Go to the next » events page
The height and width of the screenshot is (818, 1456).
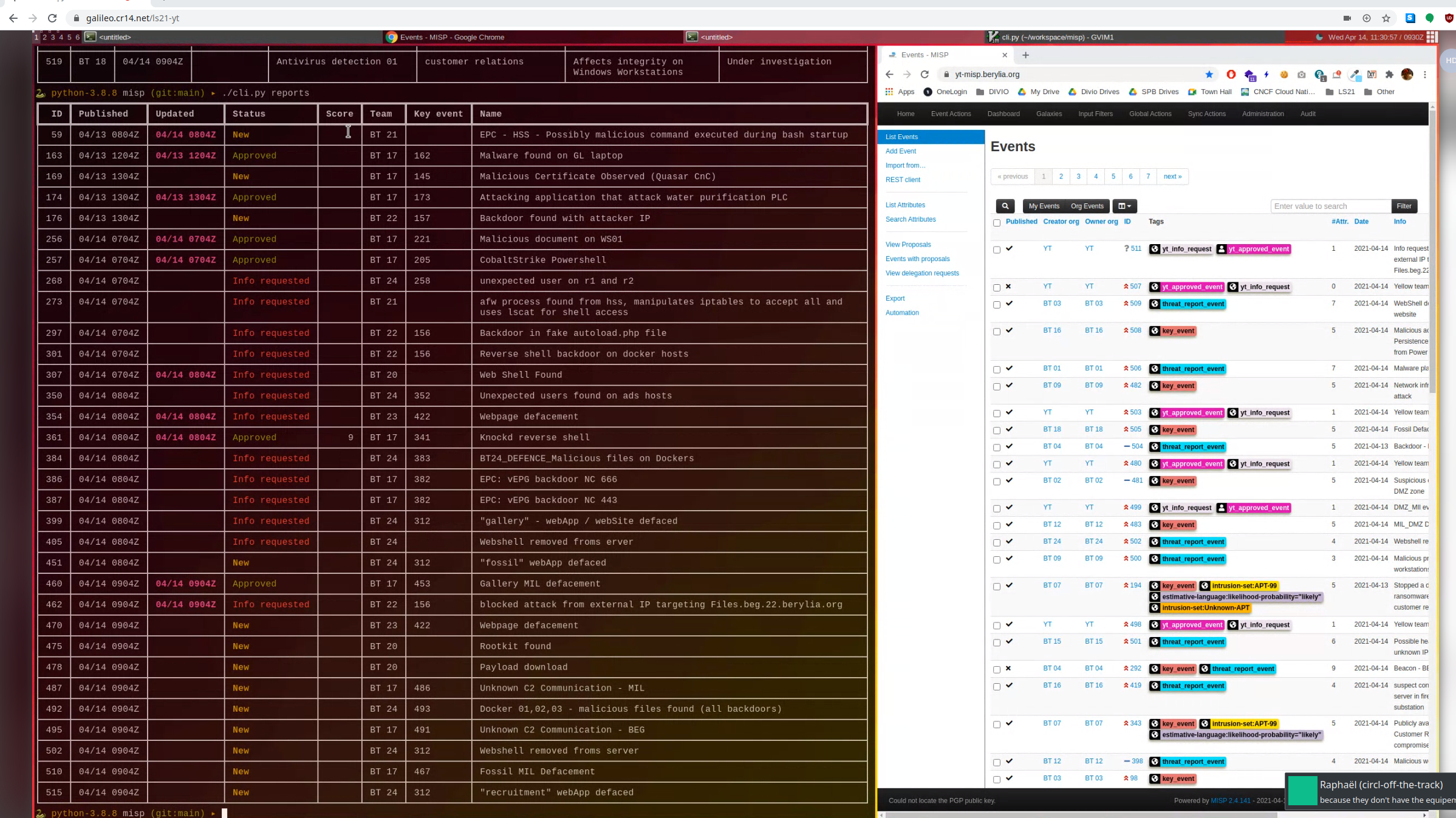(1172, 177)
